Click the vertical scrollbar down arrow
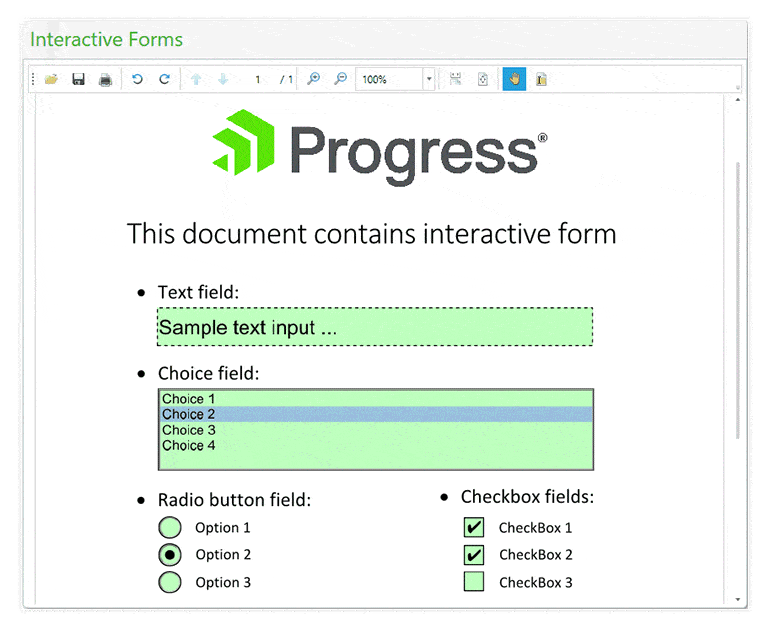This screenshot has height=630, width=770. pyautogui.click(x=738, y=600)
